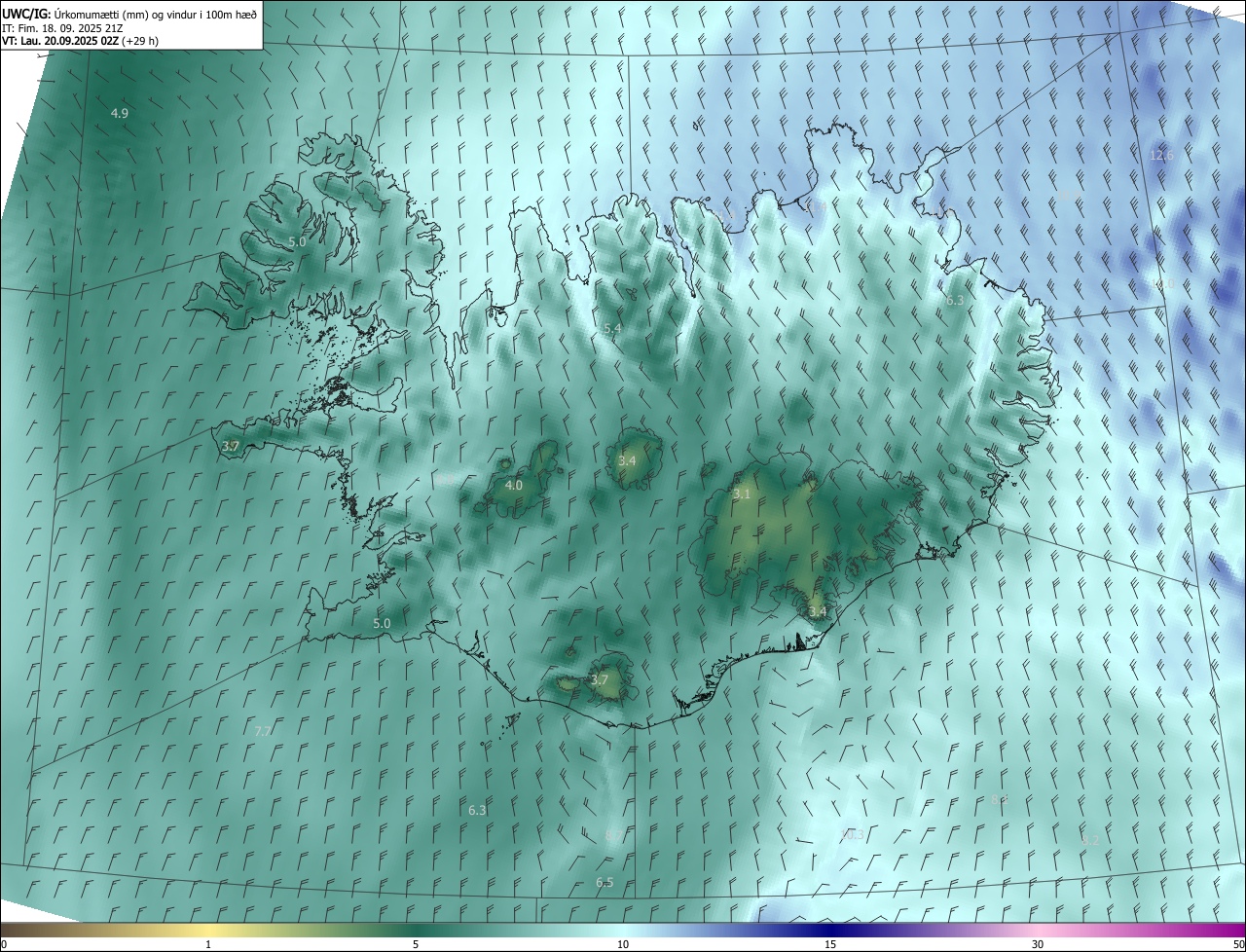Click the 10 label on the color scale
This screenshot has height=952, width=1246.
[x=623, y=944]
